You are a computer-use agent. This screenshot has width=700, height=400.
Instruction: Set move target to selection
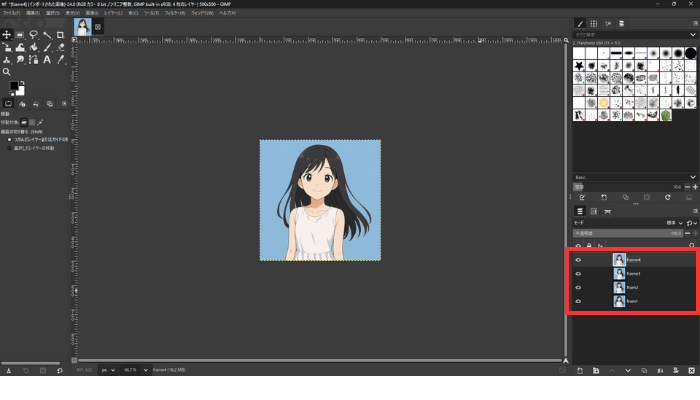(x=32, y=122)
